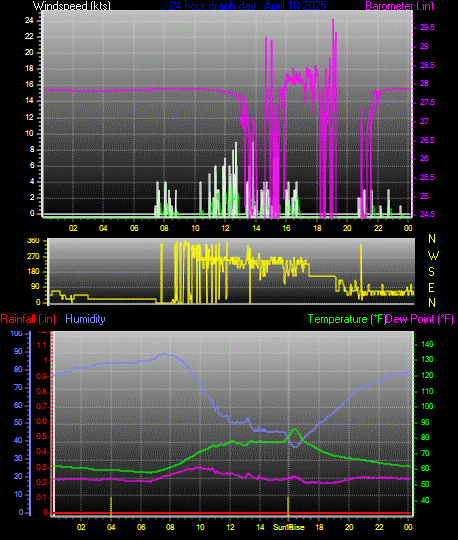Click the red "0.9" rainfall axis value

42,376
